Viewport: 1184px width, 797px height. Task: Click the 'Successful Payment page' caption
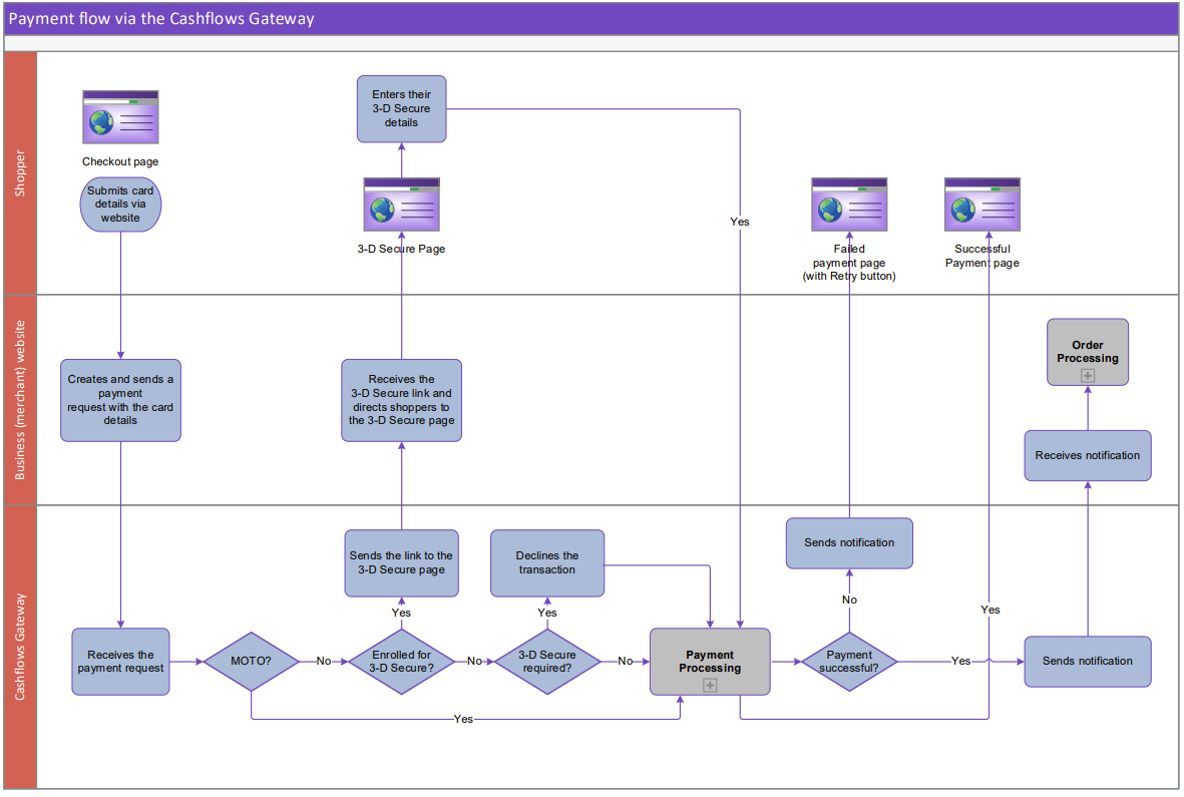click(x=982, y=255)
